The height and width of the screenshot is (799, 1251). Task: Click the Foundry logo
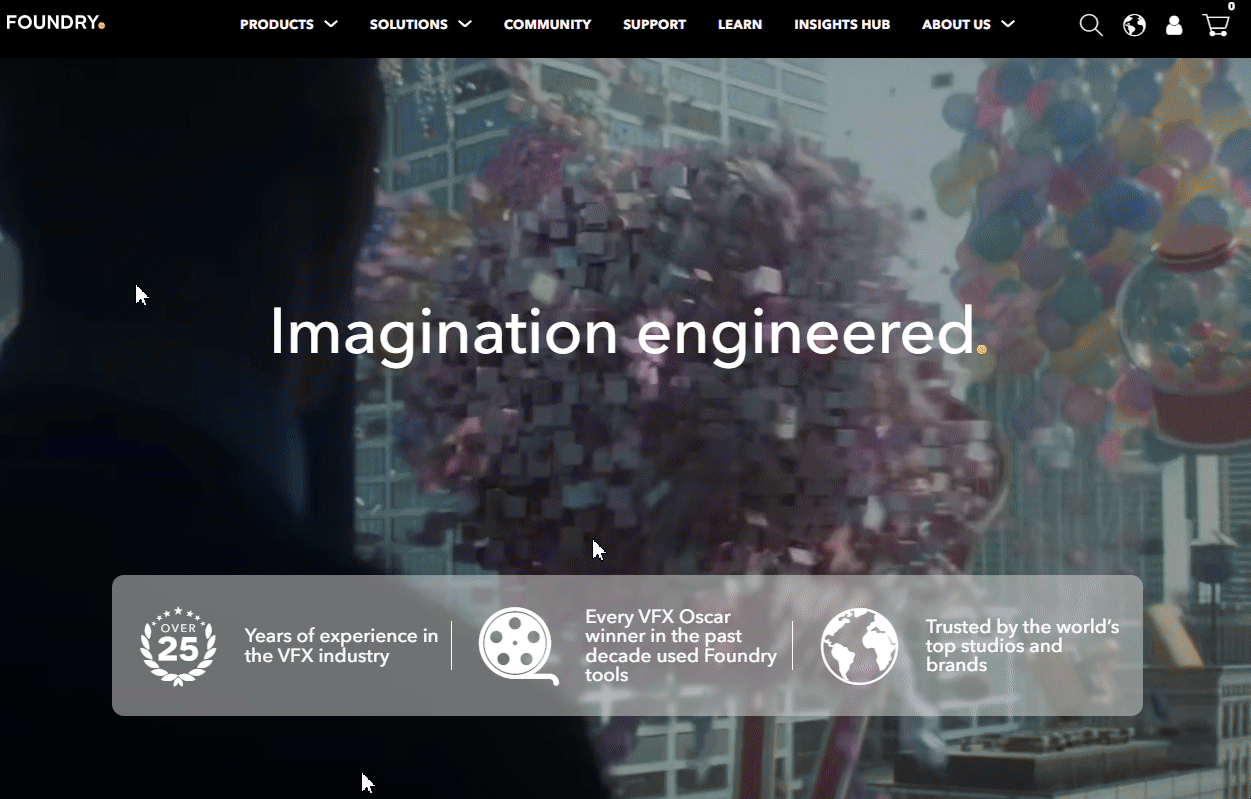(x=55, y=21)
